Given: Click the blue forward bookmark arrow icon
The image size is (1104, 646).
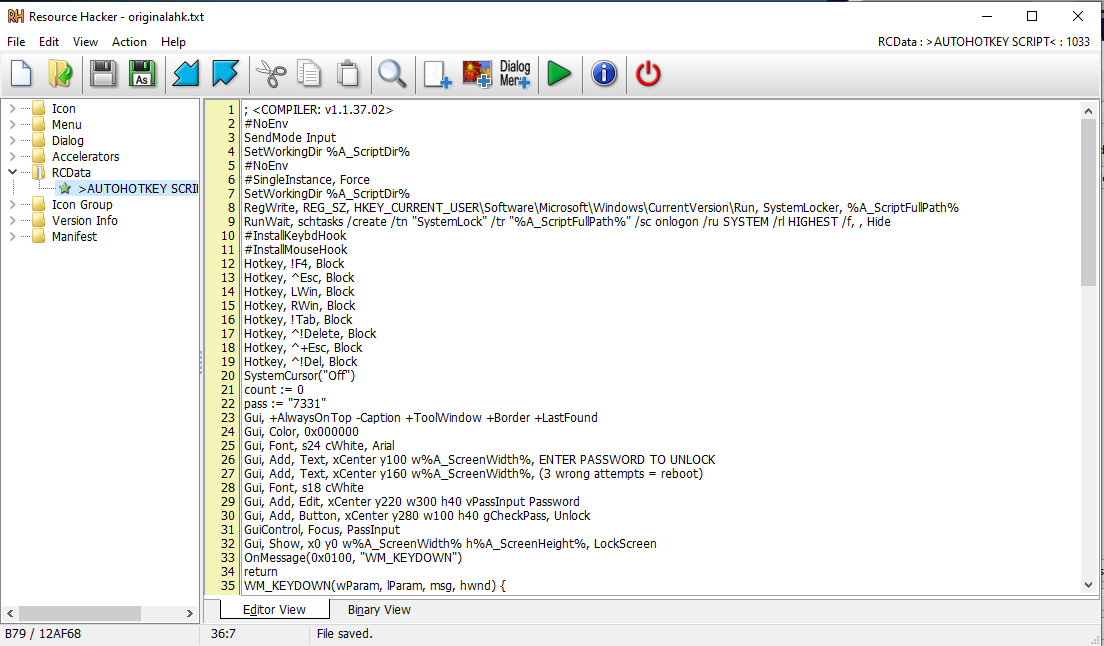Looking at the screenshot, I should pyautogui.click(x=225, y=74).
